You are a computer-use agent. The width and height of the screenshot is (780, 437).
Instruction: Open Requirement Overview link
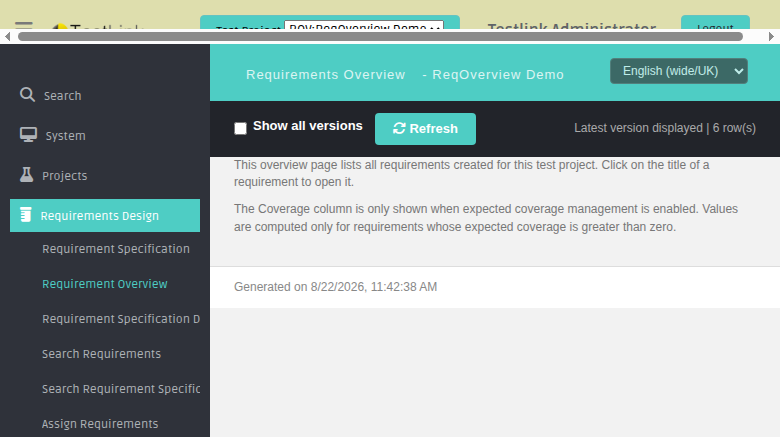(x=105, y=284)
